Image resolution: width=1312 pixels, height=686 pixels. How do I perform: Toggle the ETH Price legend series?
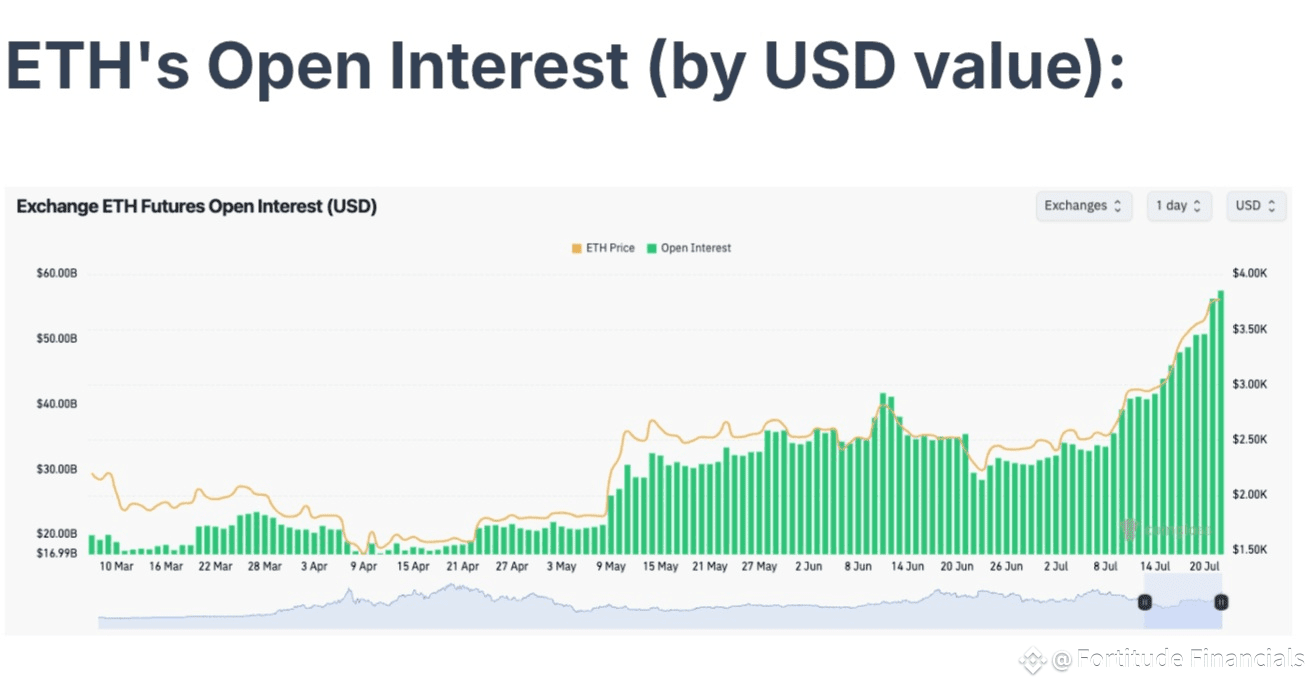tap(603, 248)
